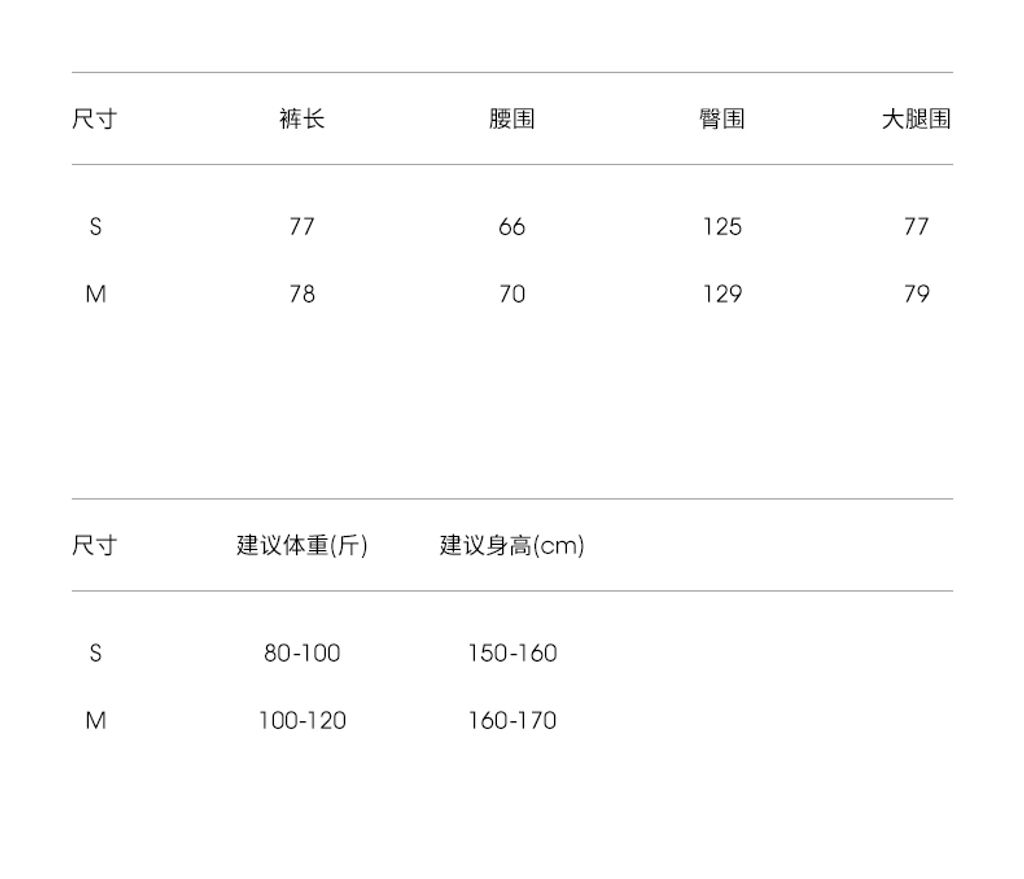Click the 160-170 height range
1024x879 pixels.
512,721
